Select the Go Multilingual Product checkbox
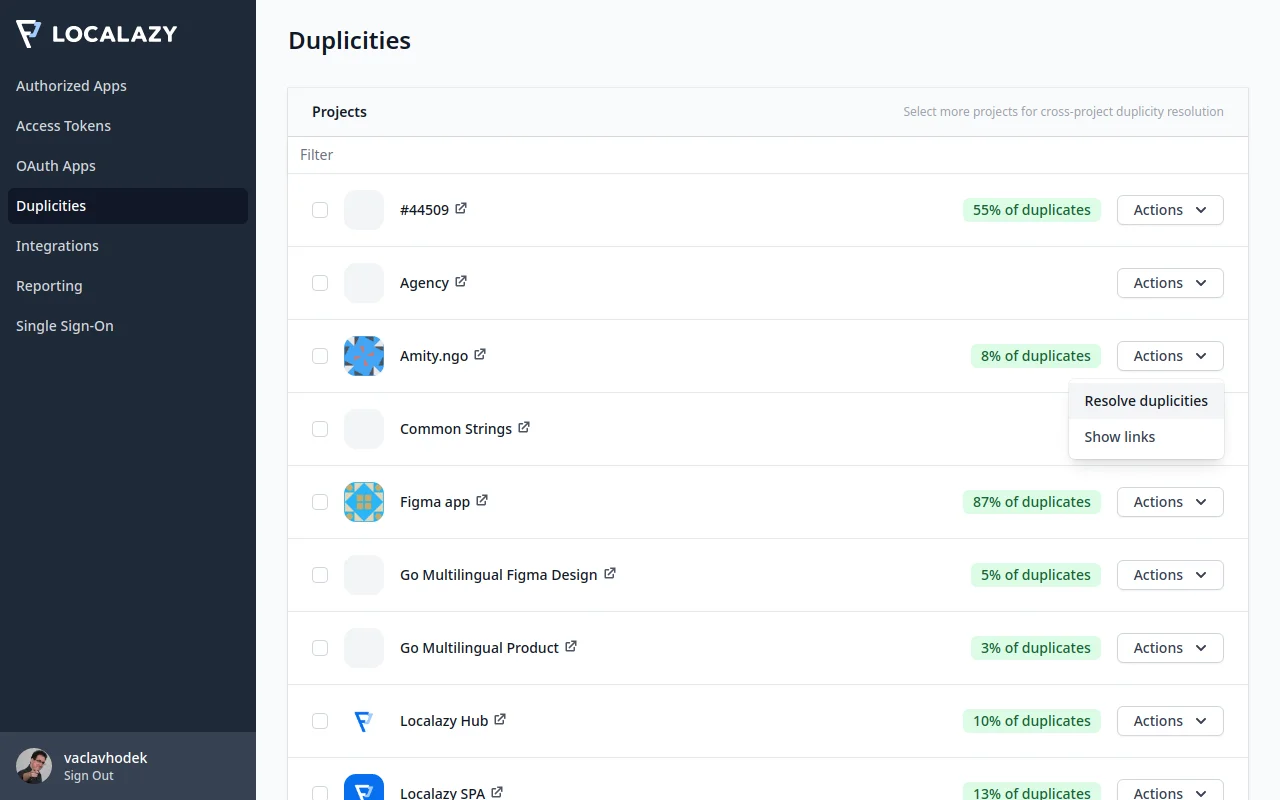The image size is (1280, 800). [320, 648]
